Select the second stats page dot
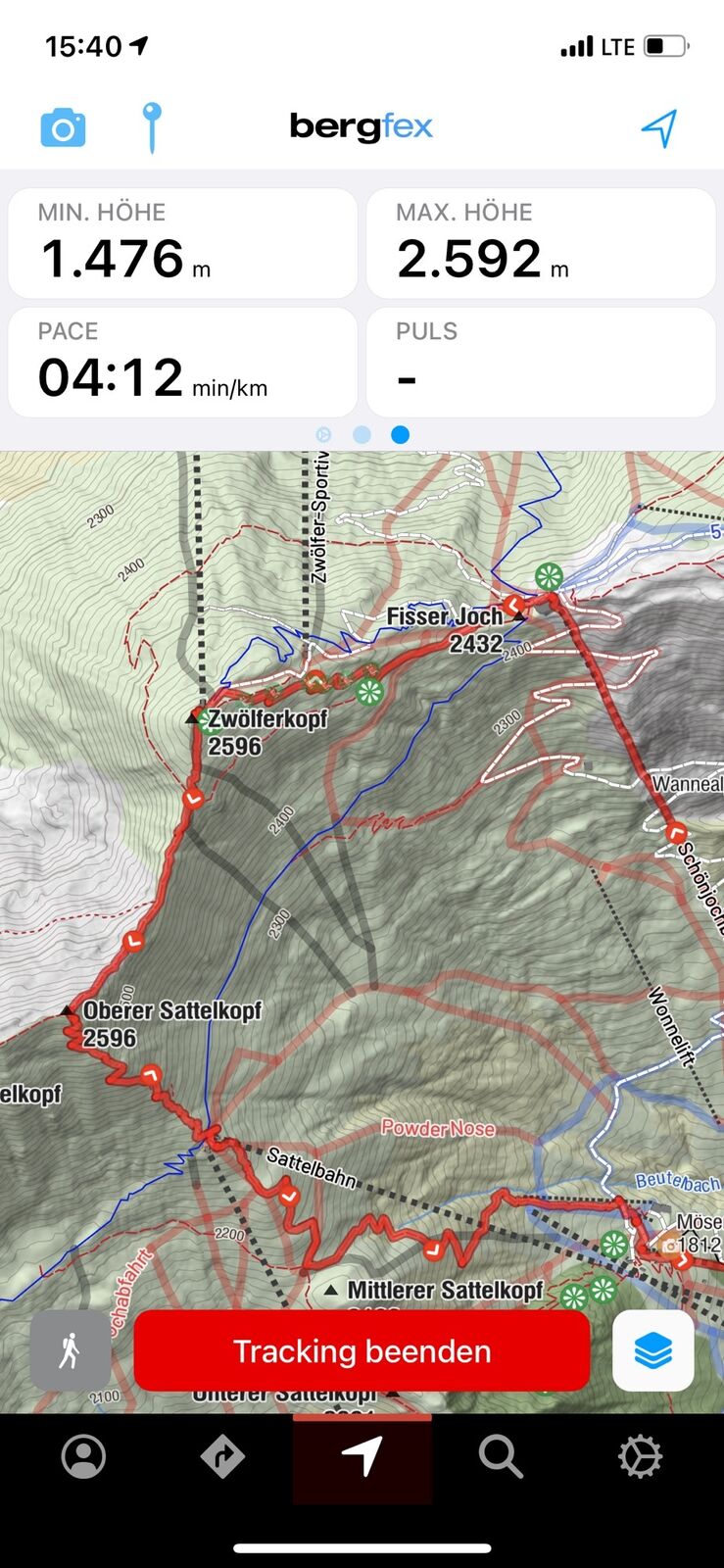The width and height of the screenshot is (724, 1568). coord(362,434)
